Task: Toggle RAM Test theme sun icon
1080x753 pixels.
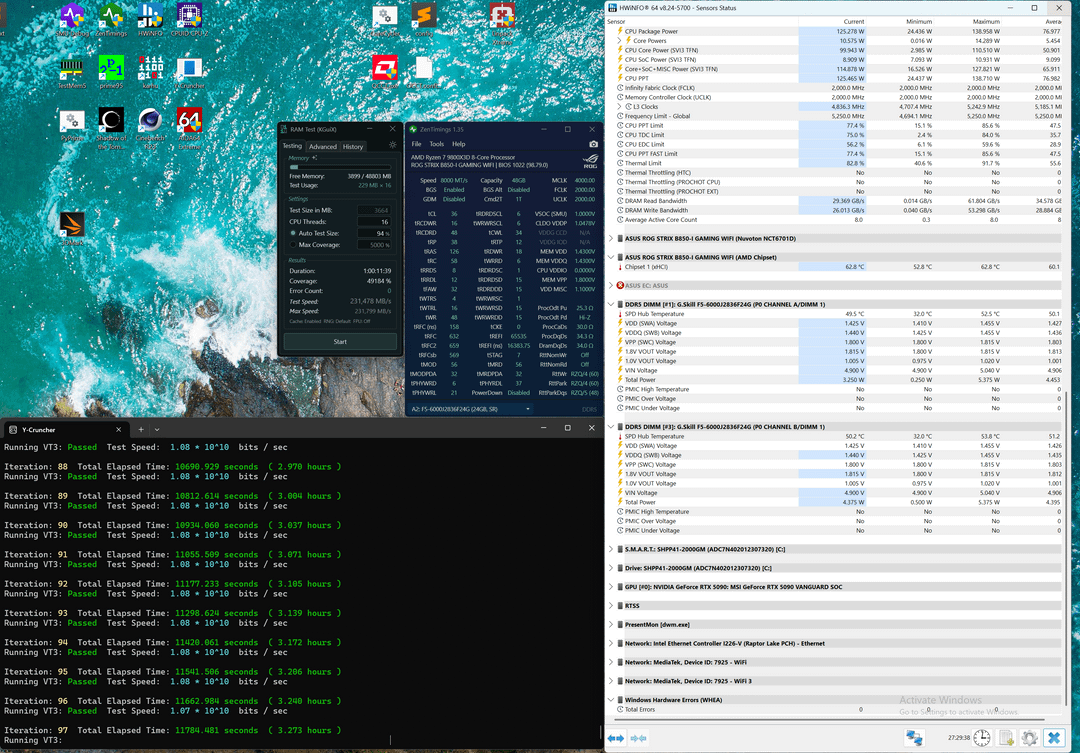Action: 393,145
